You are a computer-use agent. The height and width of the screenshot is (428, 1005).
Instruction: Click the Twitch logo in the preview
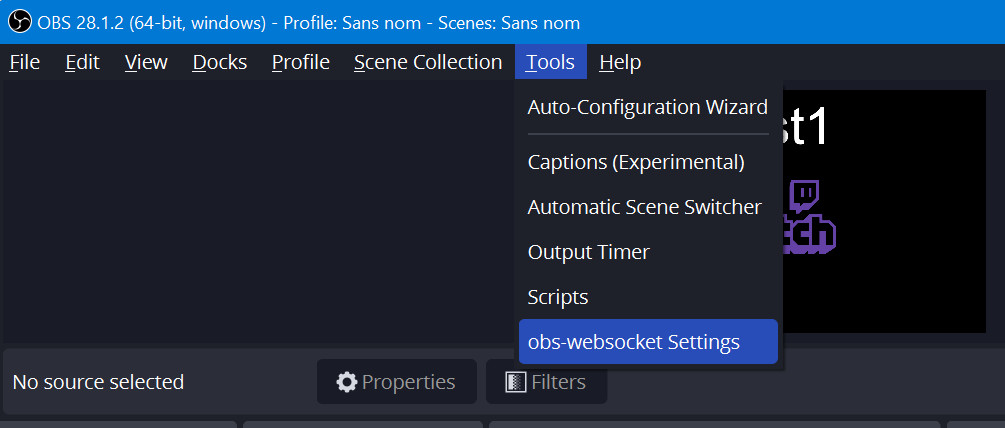pyautogui.click(x=809, y=218)
